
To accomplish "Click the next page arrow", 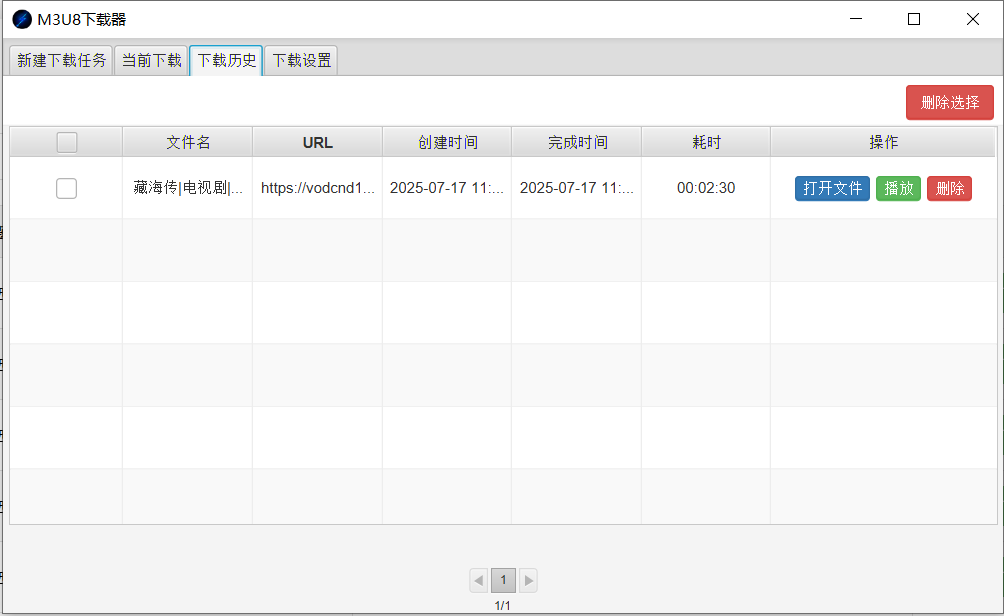I will click(x=527, y=580).
